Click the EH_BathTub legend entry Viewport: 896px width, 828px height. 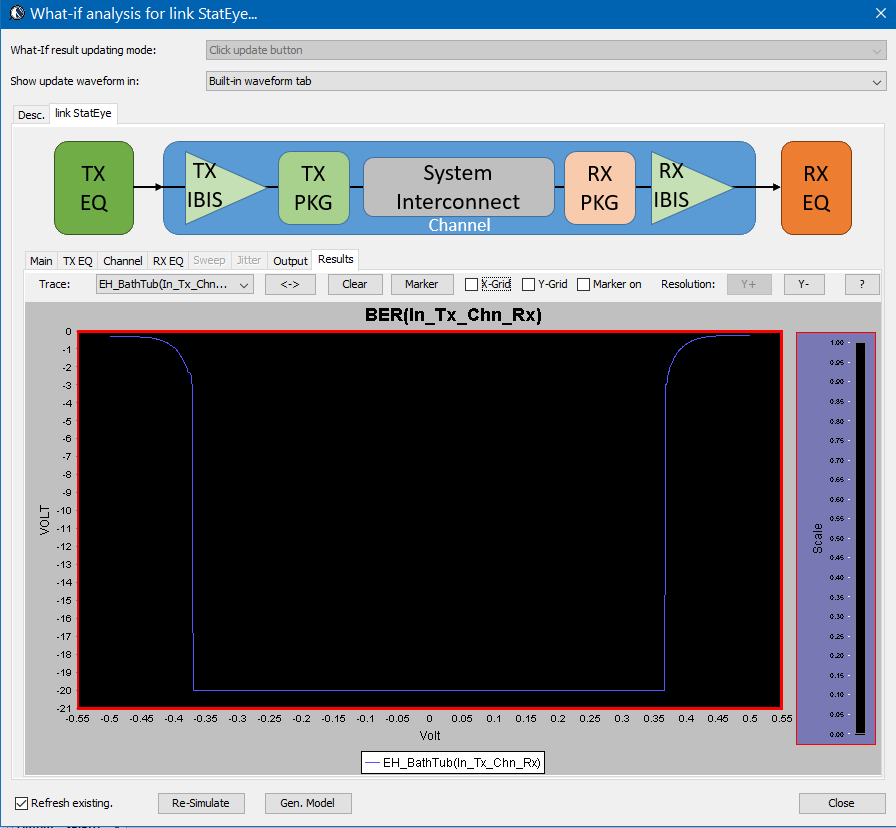453,763
